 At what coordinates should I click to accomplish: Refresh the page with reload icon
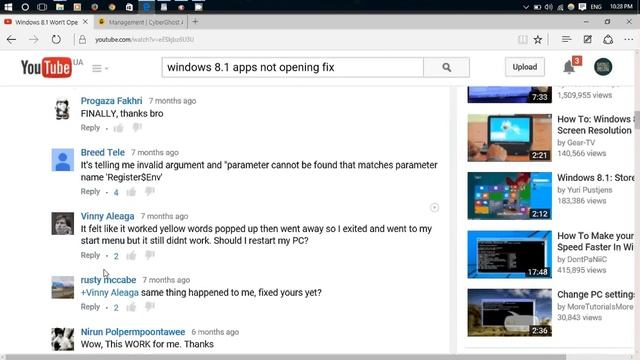pos(56,40)
